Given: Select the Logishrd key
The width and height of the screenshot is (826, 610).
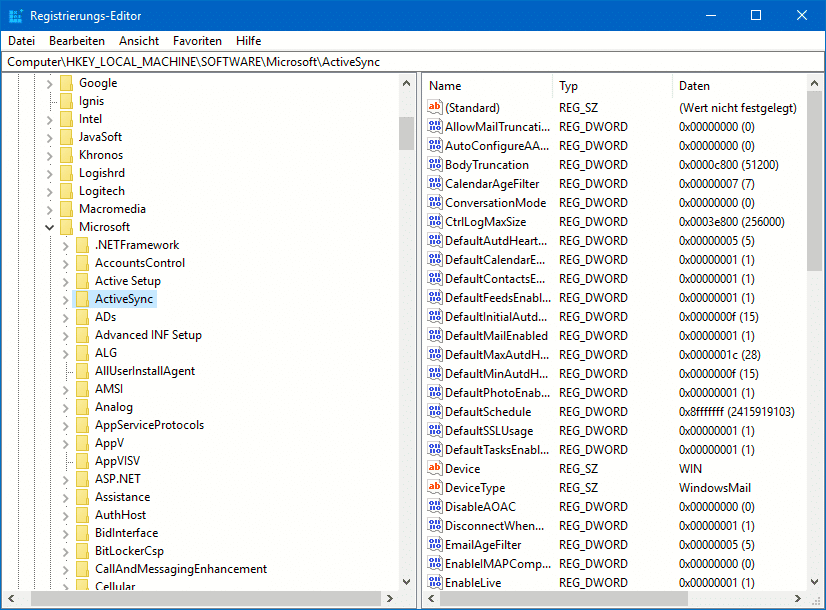Looking at the screenshot, I should (102, 173).
